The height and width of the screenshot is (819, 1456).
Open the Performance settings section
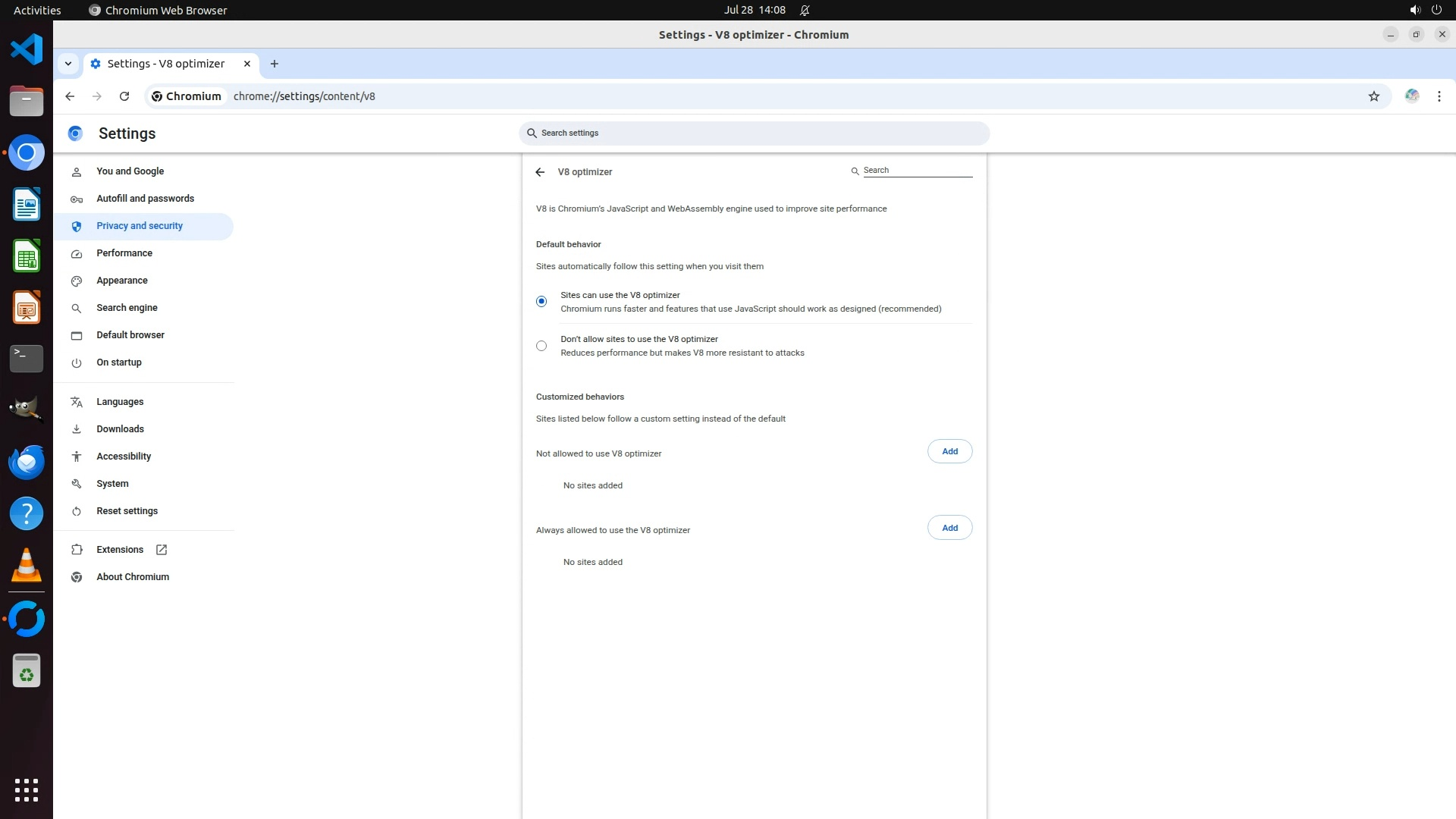pos(124,253)
